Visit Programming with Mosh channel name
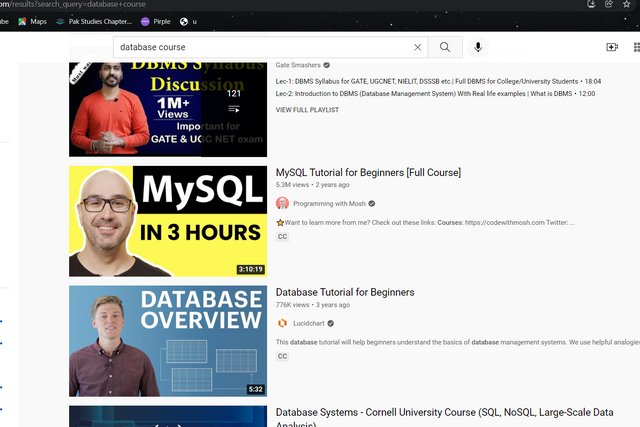The height and width of the screenshot is (427, 640). [x=329, y=203]
